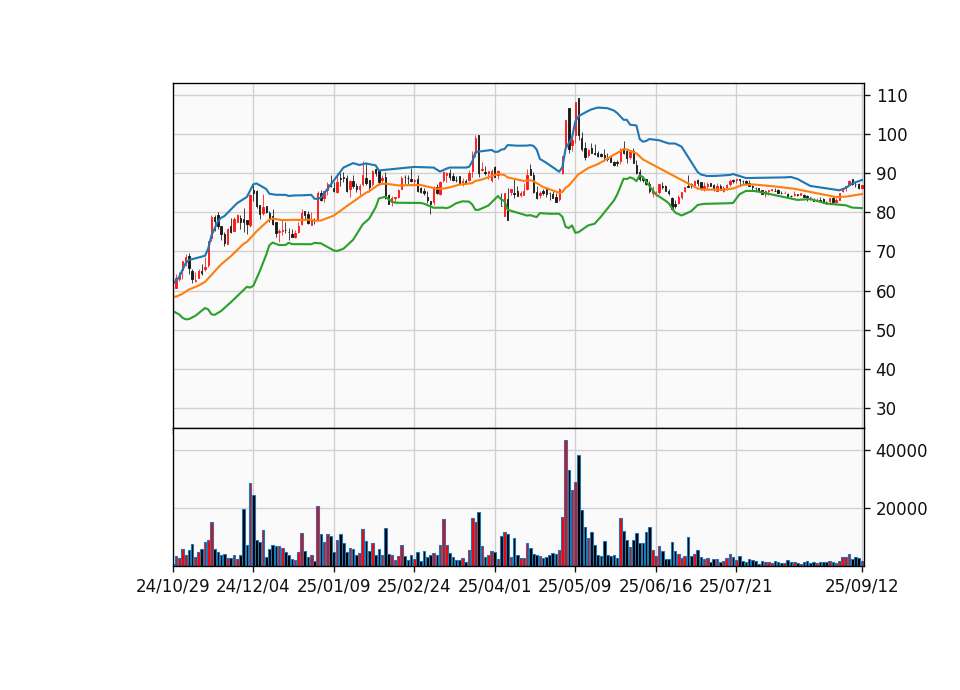This screenshot has width=960, height=690.
Task: Click the 50 price axis label
Action: (x=887, y=331)
